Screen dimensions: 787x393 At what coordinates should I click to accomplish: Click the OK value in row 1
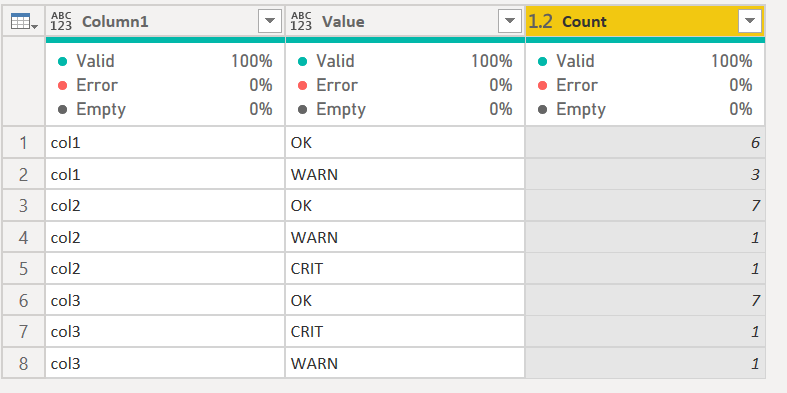405,143
